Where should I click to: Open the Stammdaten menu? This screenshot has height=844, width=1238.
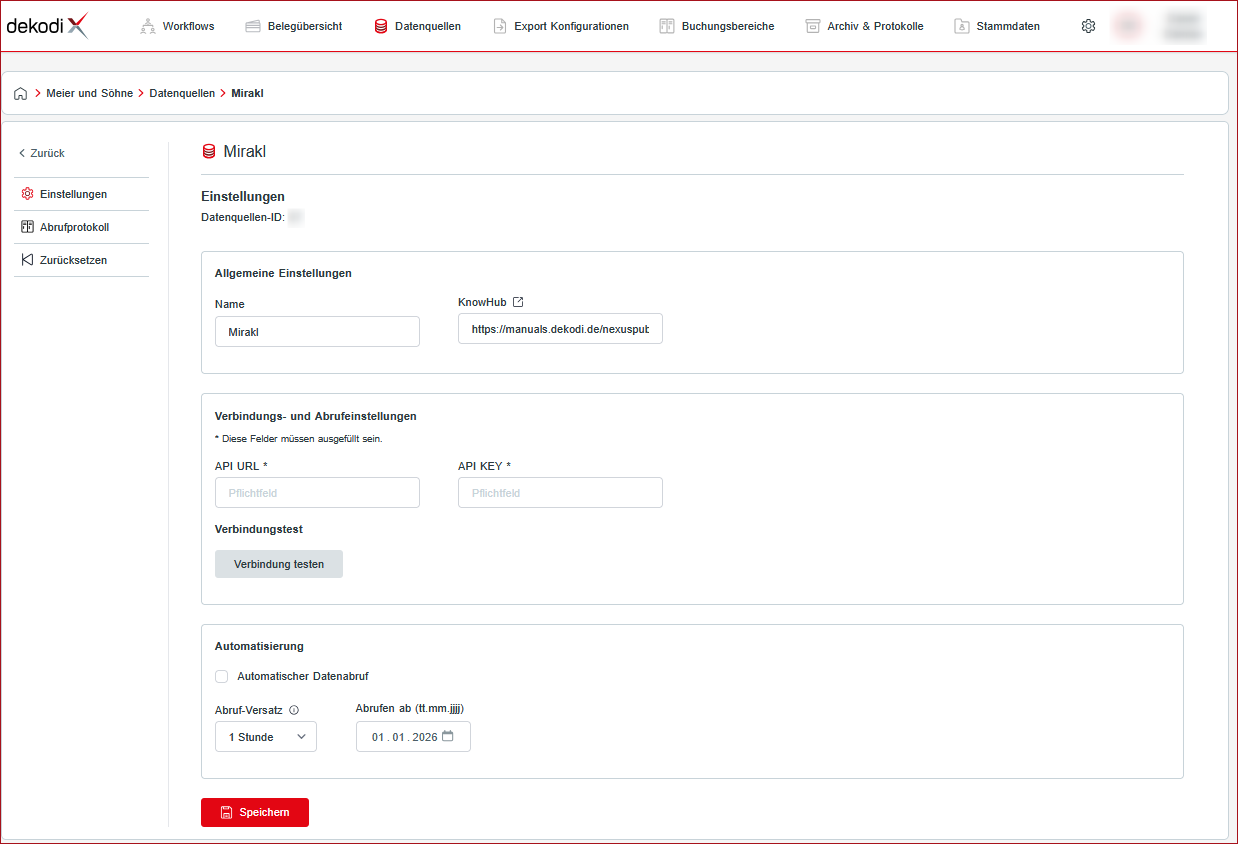pos(997,26)
